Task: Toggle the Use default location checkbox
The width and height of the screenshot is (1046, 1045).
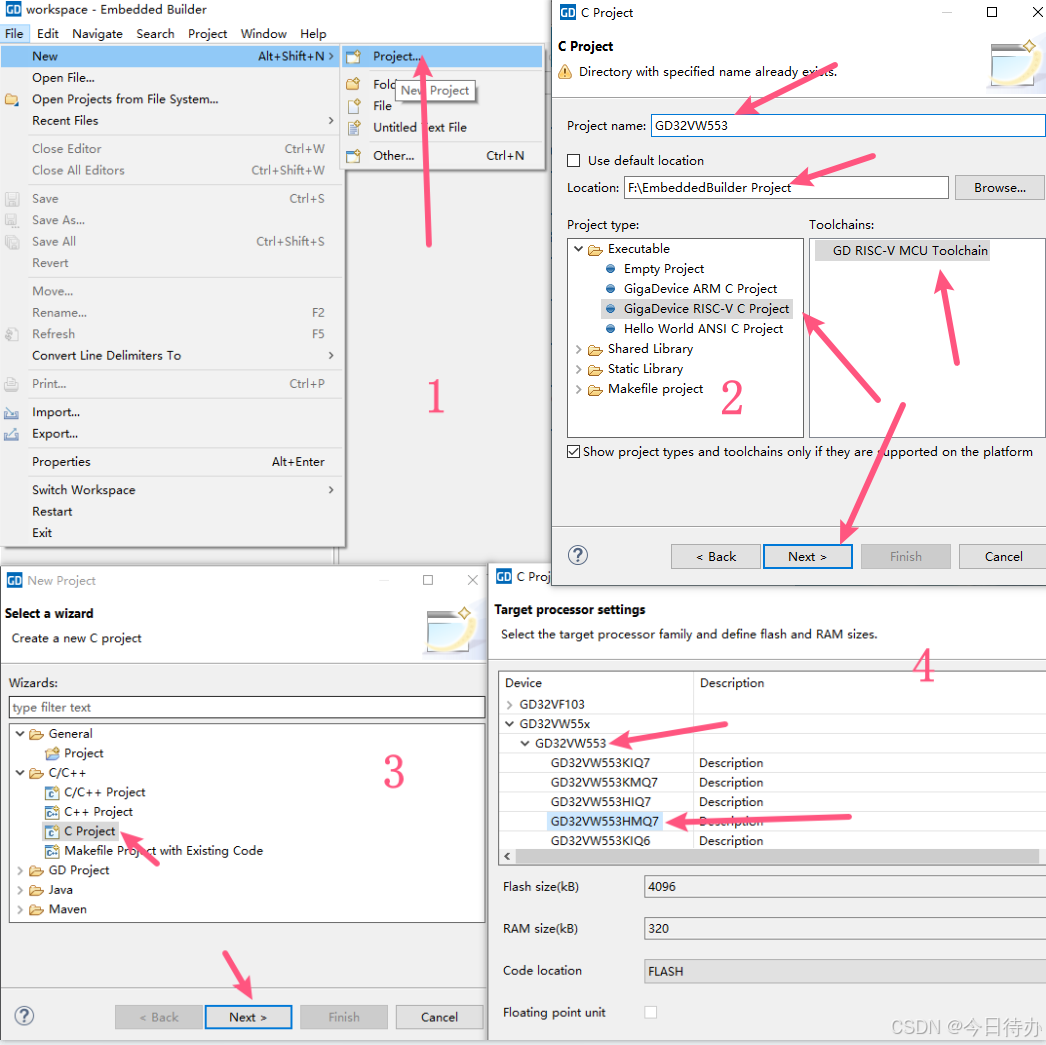Action: pos(574,161)
